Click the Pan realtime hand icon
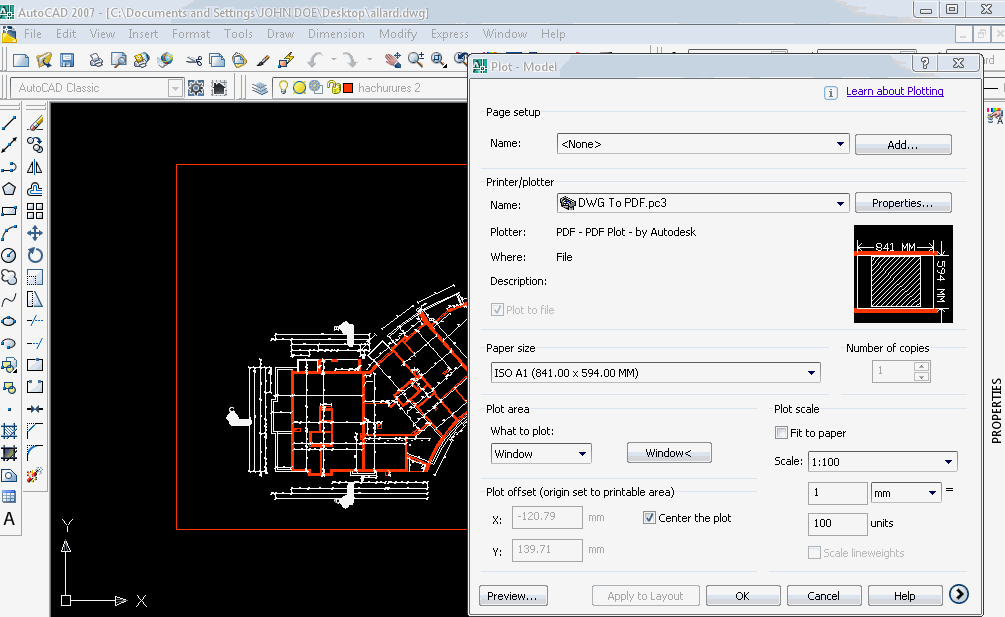Screen dimensions: 1005x617 393,60
